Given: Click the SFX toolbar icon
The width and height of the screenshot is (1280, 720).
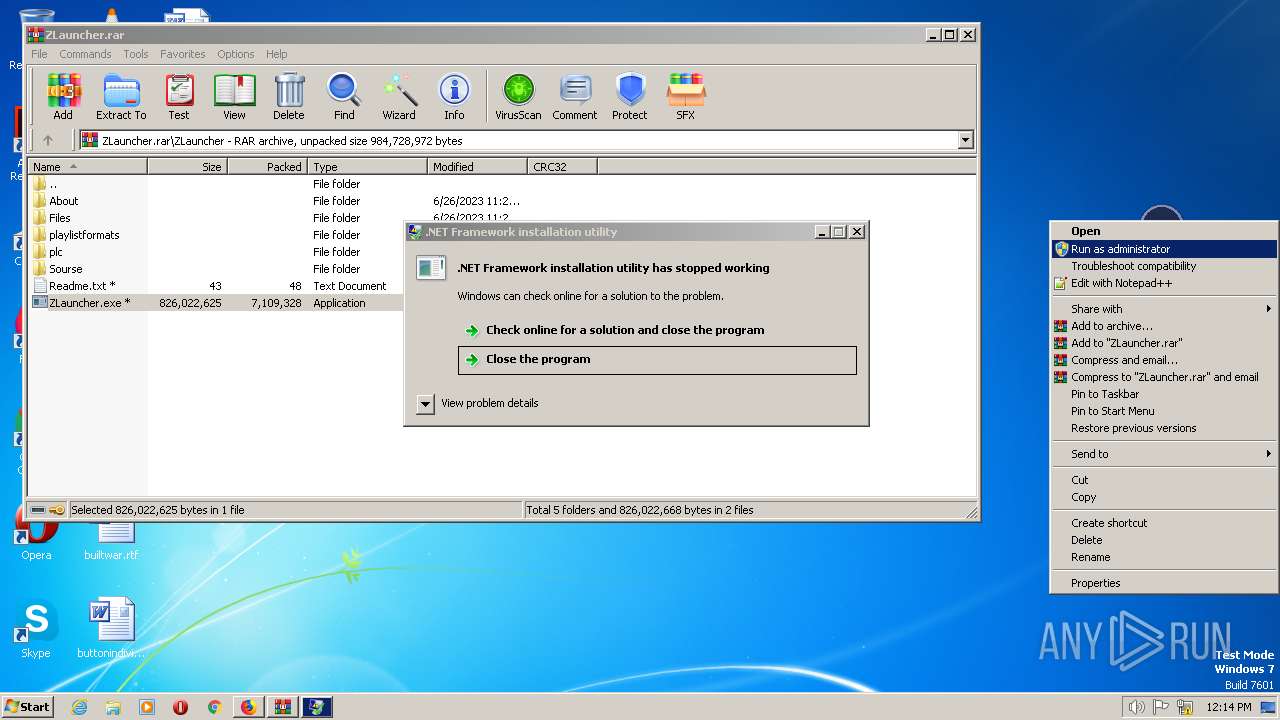Looking at the screenshot, I should [x=685, y=97].
